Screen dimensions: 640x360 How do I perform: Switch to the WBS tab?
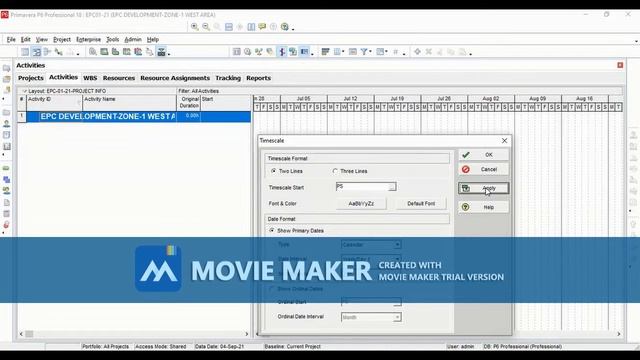[90, 78]
